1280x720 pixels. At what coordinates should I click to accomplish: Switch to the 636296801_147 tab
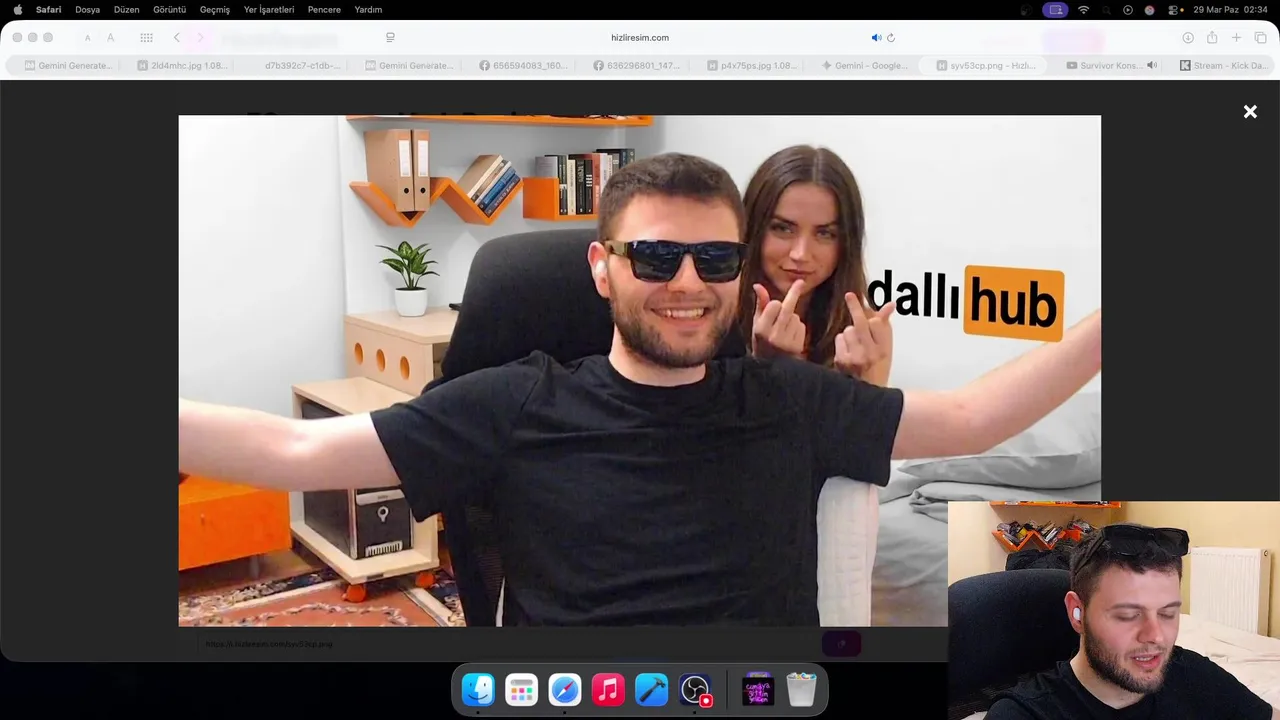[x=637, y=65]
